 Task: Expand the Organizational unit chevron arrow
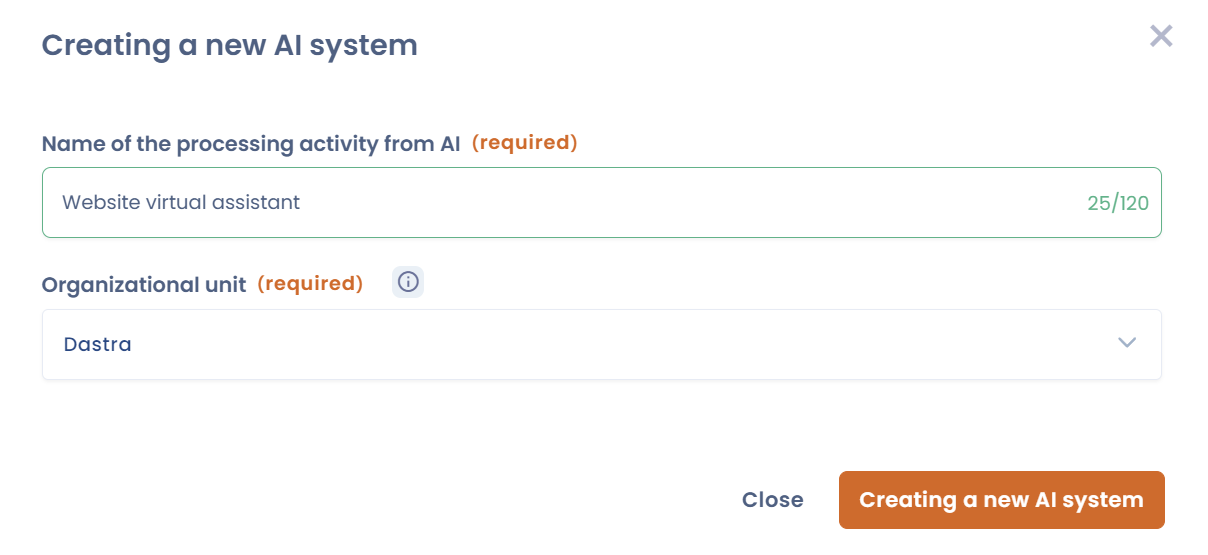coord(1127,343)
